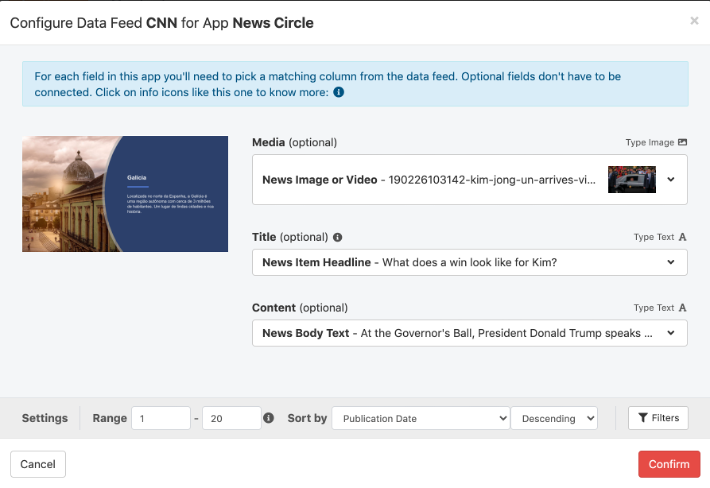This screenshot has width=710, height=488.
Task: Click the Type Image icon for Media
Action: [682, 142]
